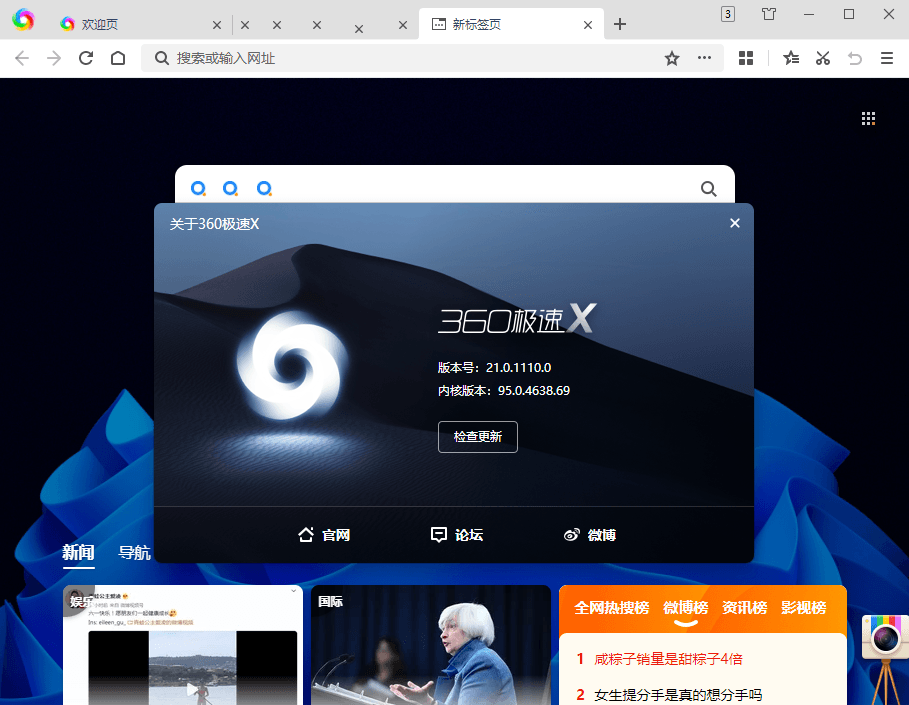Visit the 官网 official site link

click(324, 534)
